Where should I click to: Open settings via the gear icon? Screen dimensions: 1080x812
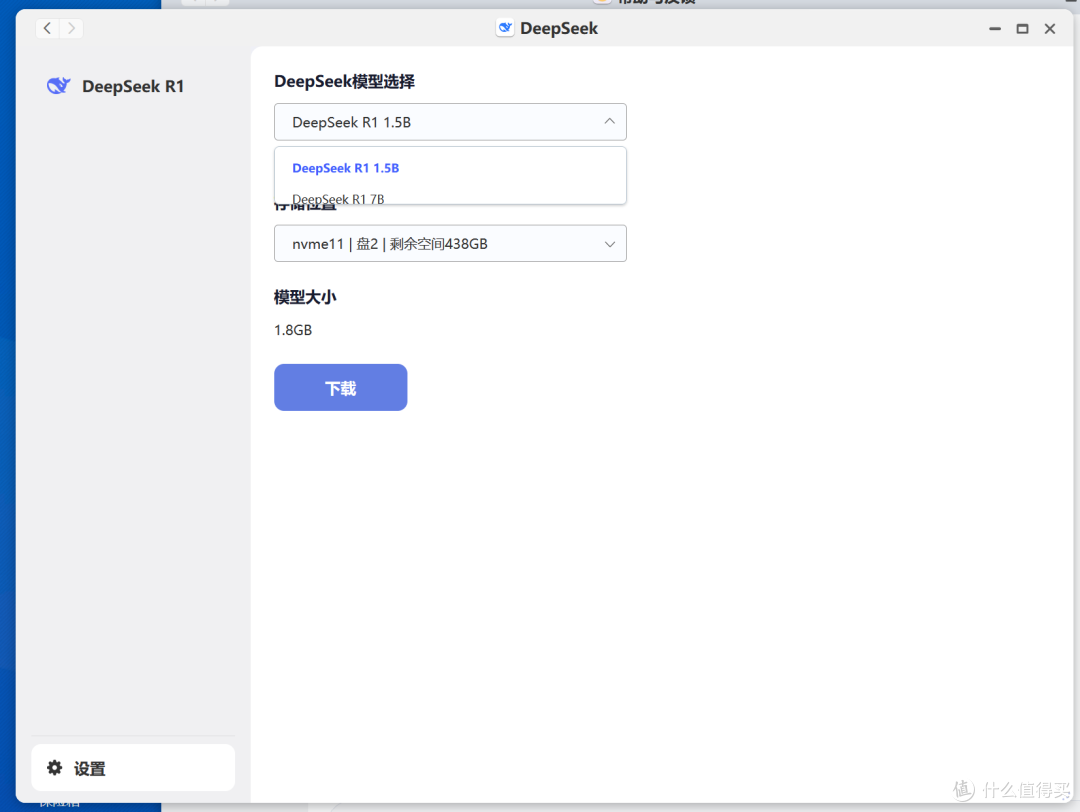click(x=54, y=767)
